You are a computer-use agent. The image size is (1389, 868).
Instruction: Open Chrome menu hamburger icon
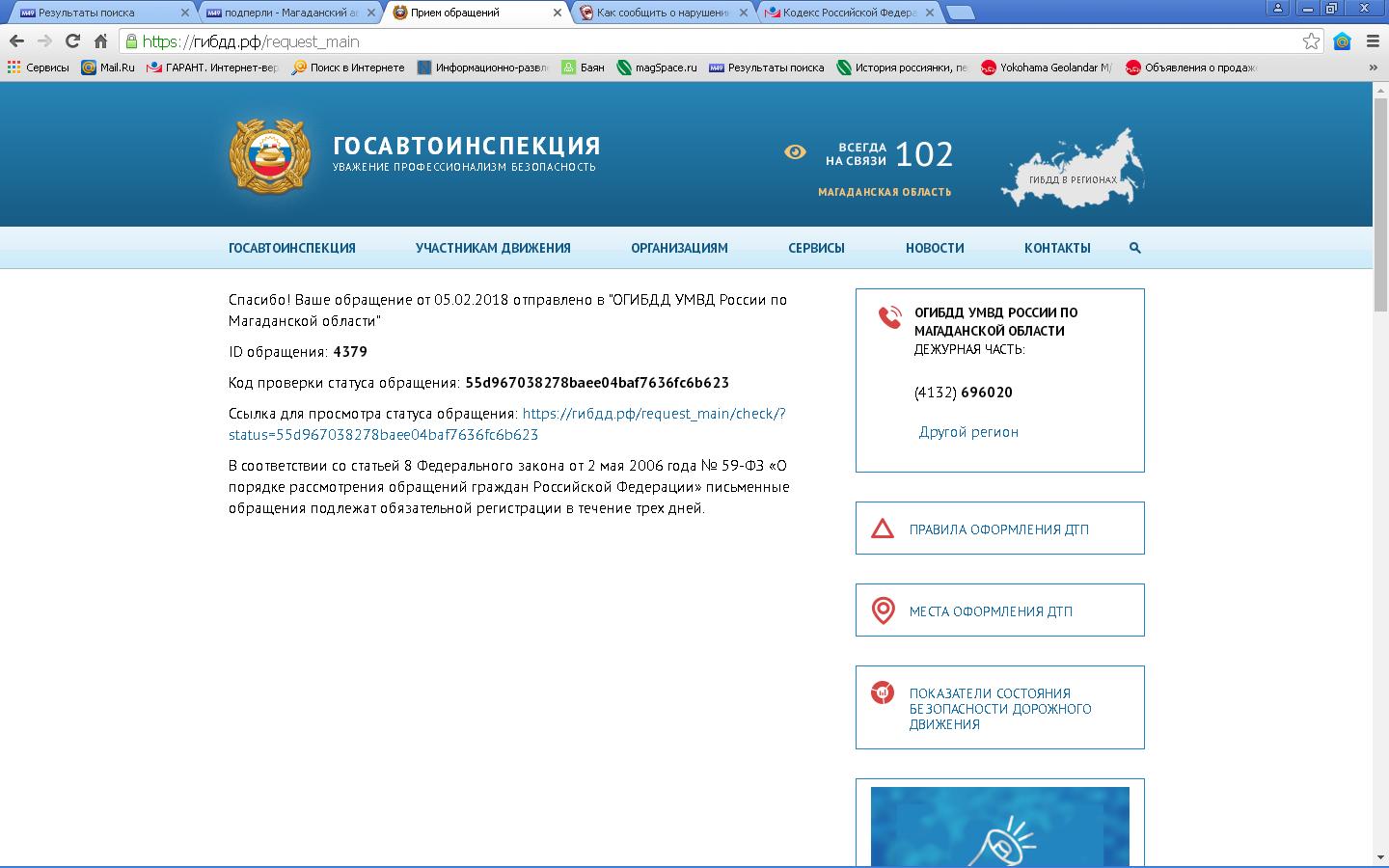pos(1372,41)
